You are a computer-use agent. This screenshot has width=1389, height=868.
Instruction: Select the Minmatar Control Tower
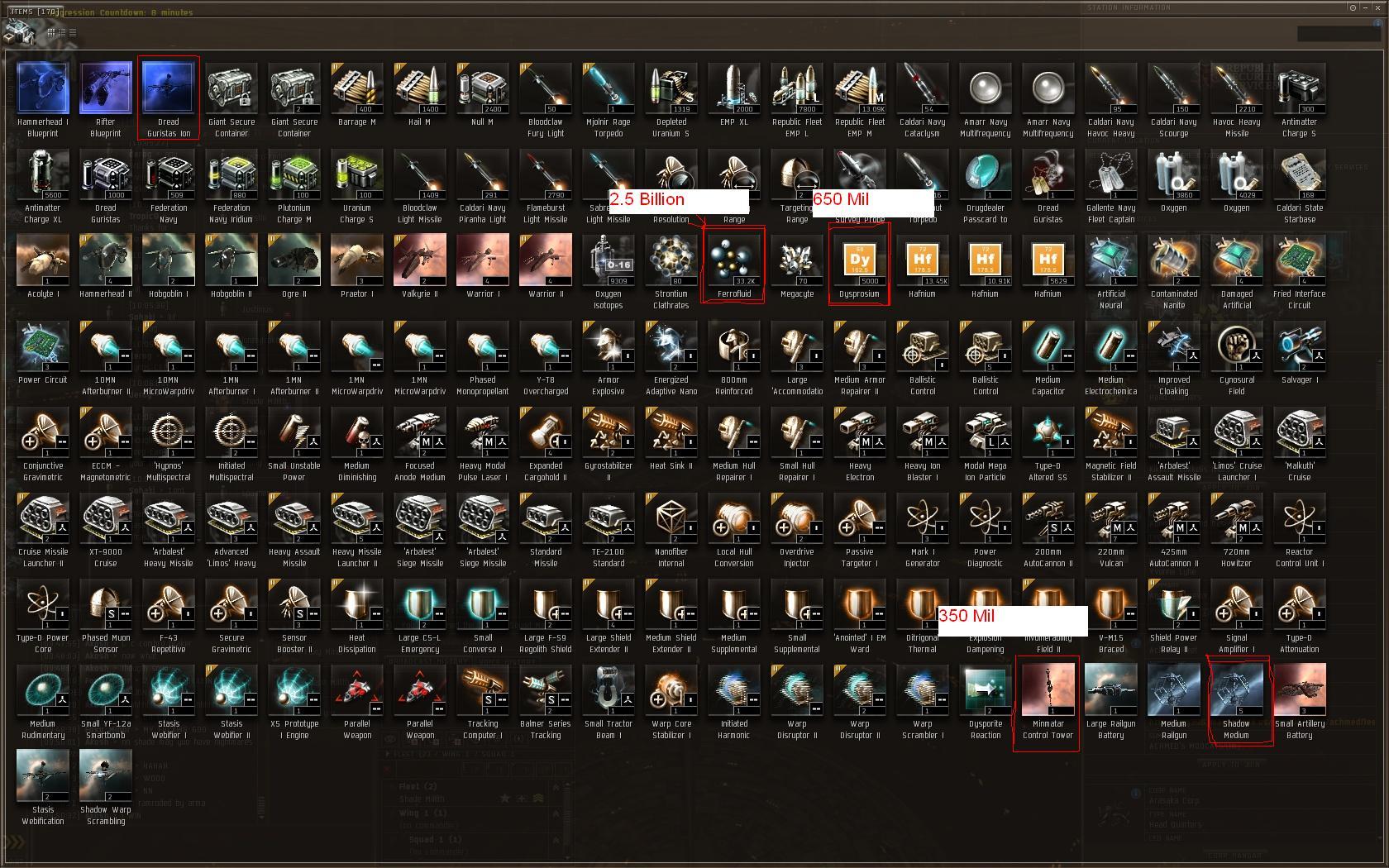coord(1048,701)
